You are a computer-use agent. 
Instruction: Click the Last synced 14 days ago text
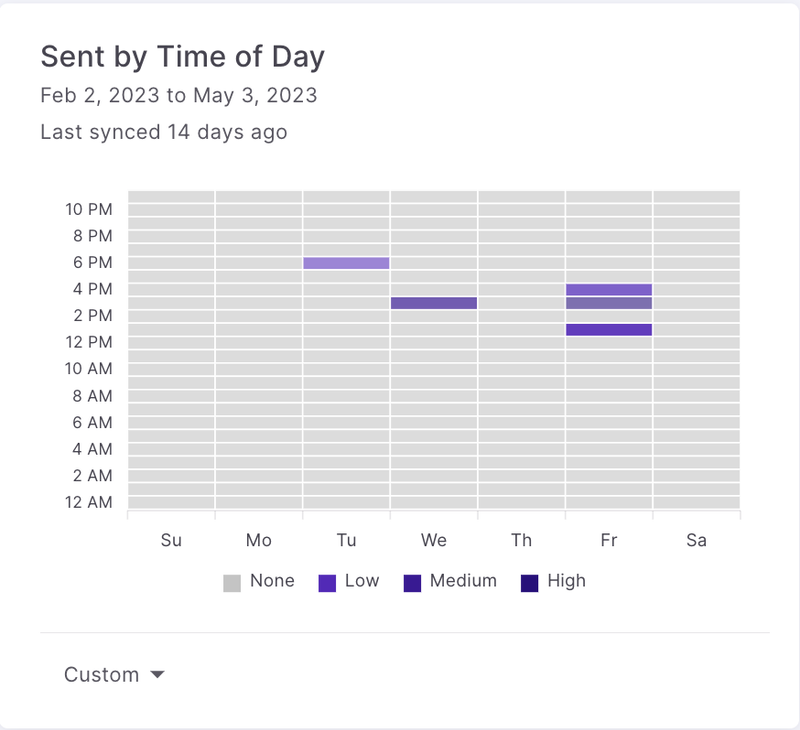click(x=163, y=132)
